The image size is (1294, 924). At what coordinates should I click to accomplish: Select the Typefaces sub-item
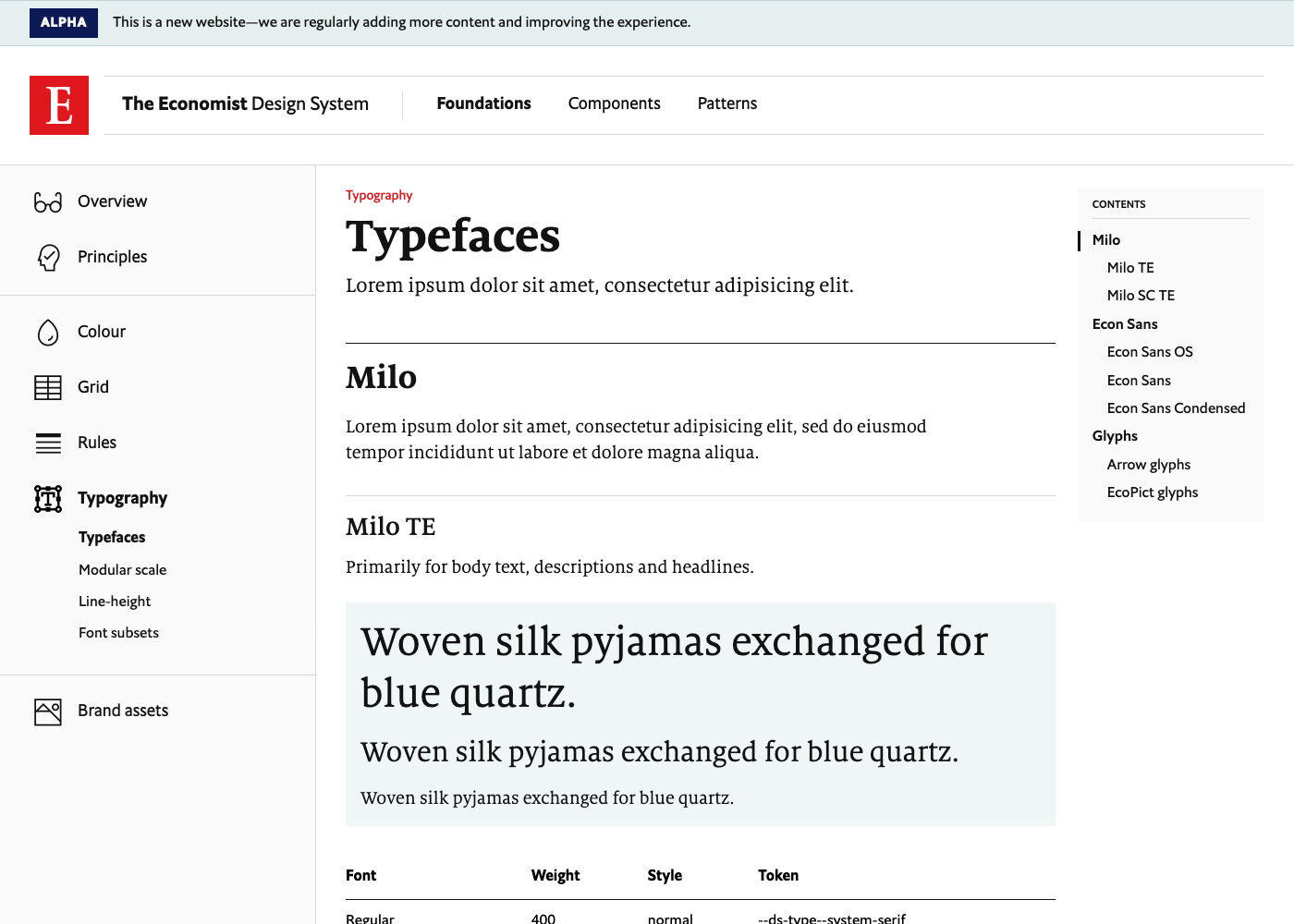[x=112, y=538]
